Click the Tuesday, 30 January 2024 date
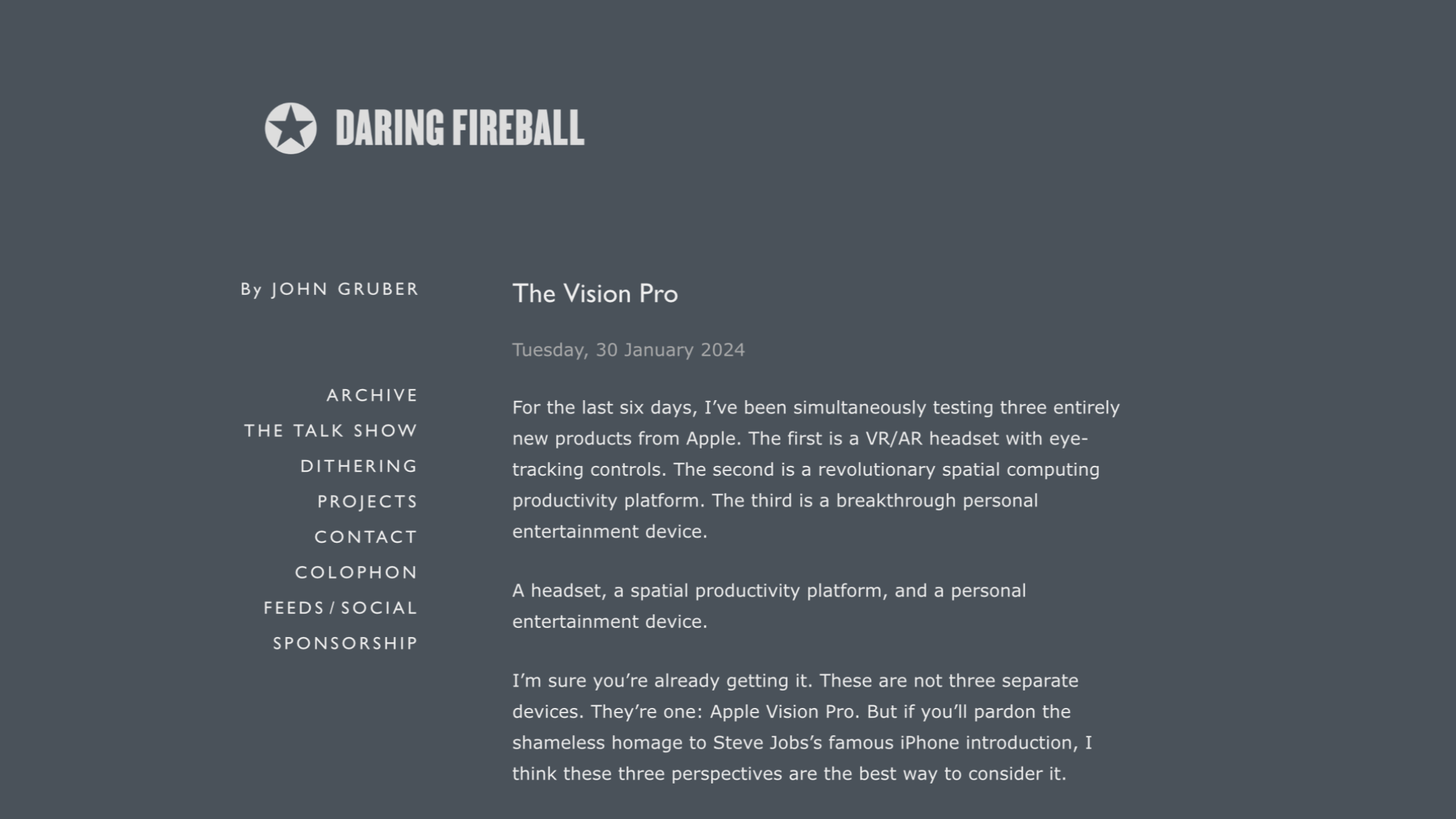This screenshot has width=1456, height=819. tap(628, 350)
